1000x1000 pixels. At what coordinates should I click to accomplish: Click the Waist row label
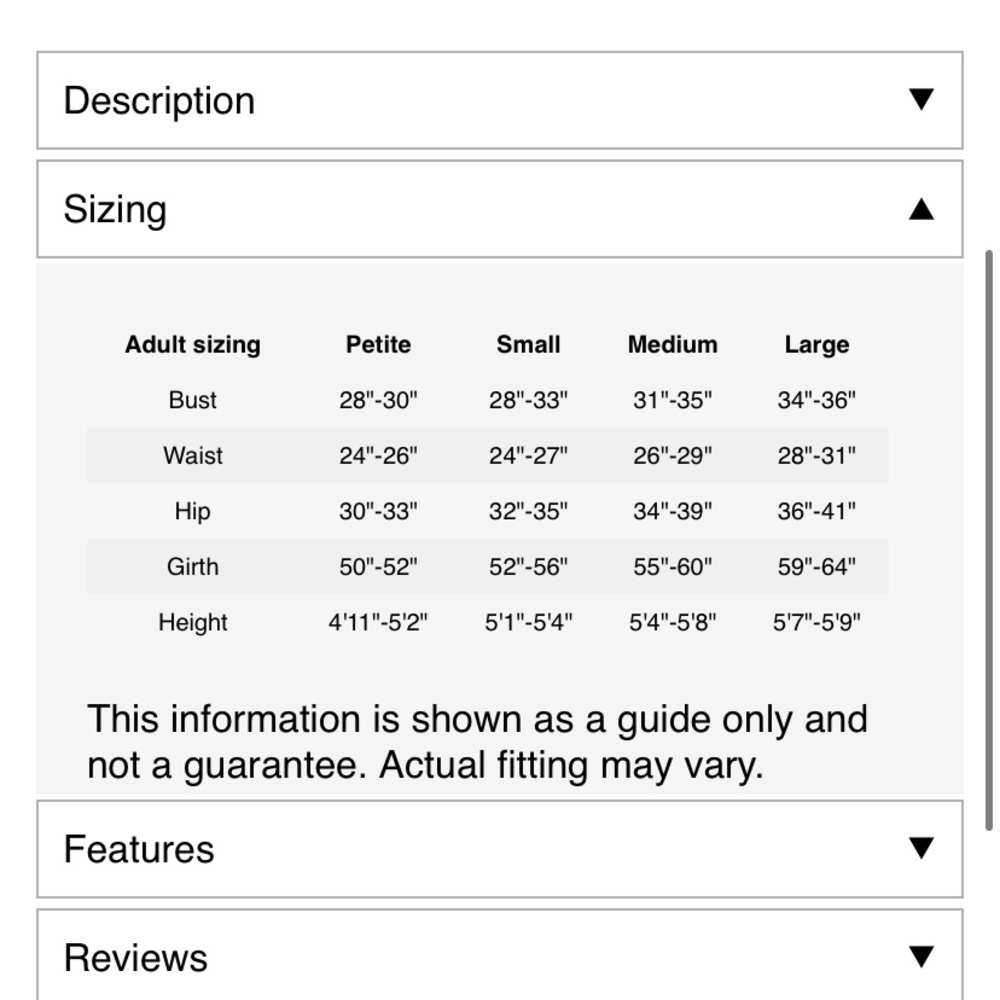click(x=193, y=455)
